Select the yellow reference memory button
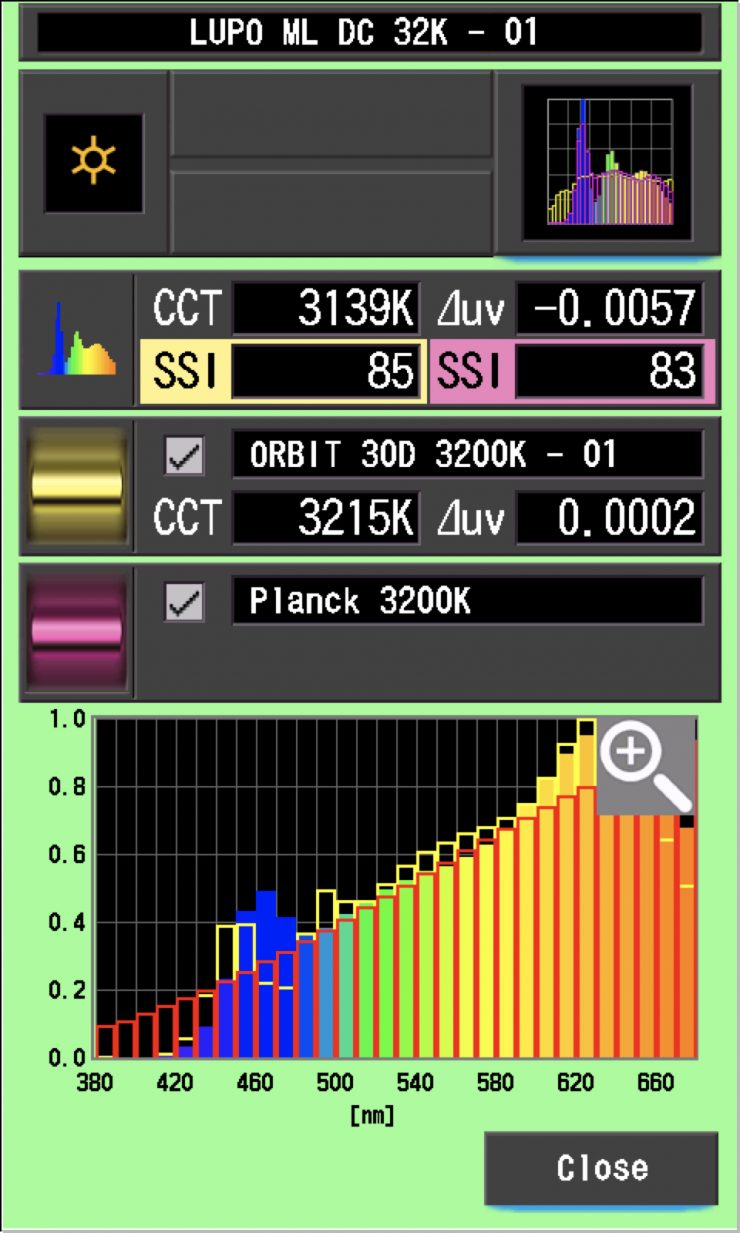Viewport: 740px width, 1233px height. [x=77, y=486]
